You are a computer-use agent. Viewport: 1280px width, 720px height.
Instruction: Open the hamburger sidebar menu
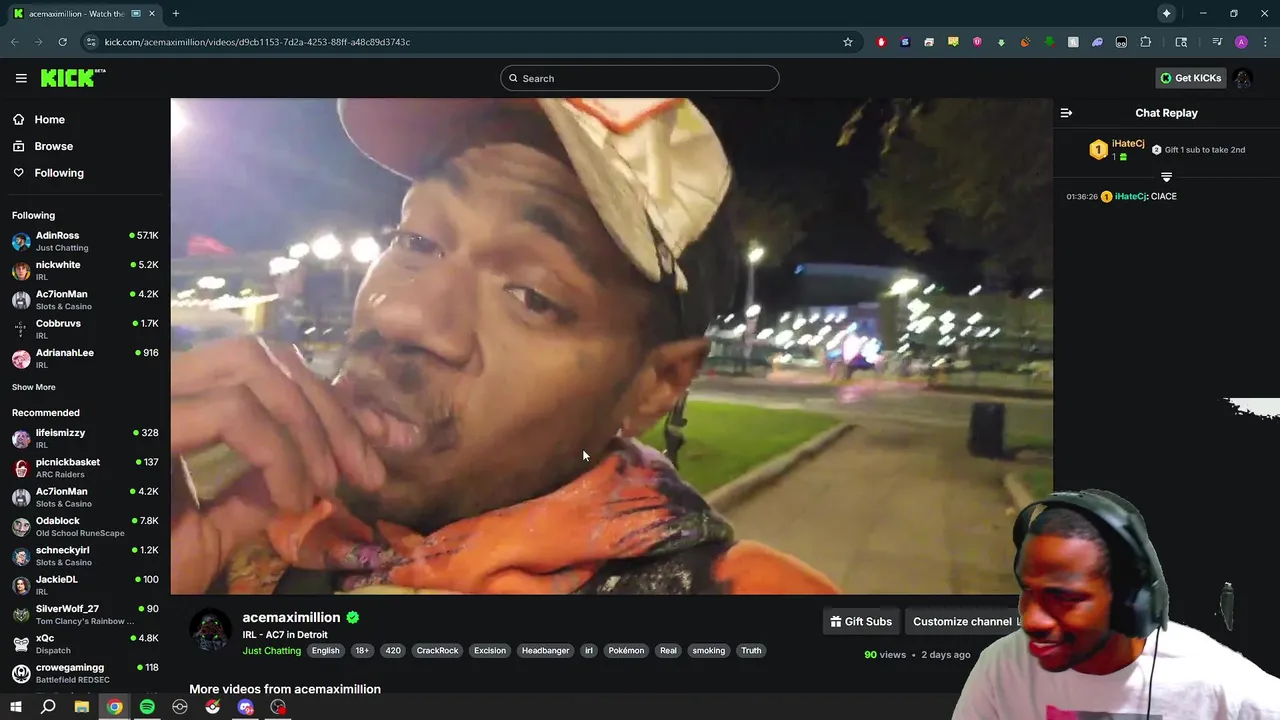tap(21, 78)
